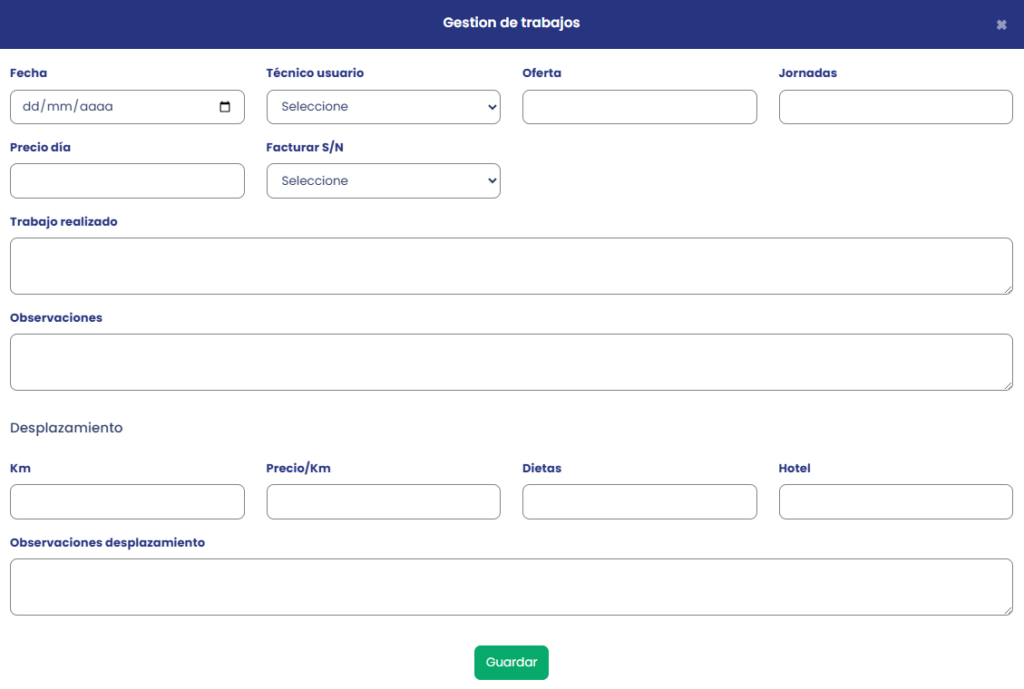
Task: Click into the Jornadas input box
Action: 895,107
